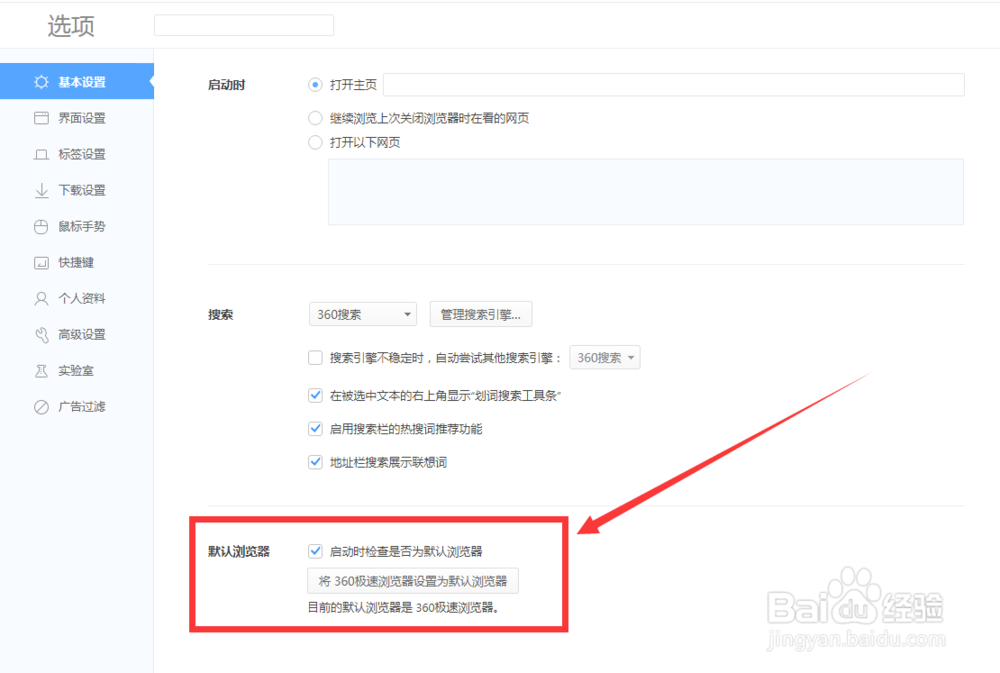Click the download arrow icon for 下载设置

tap(41, 190)
